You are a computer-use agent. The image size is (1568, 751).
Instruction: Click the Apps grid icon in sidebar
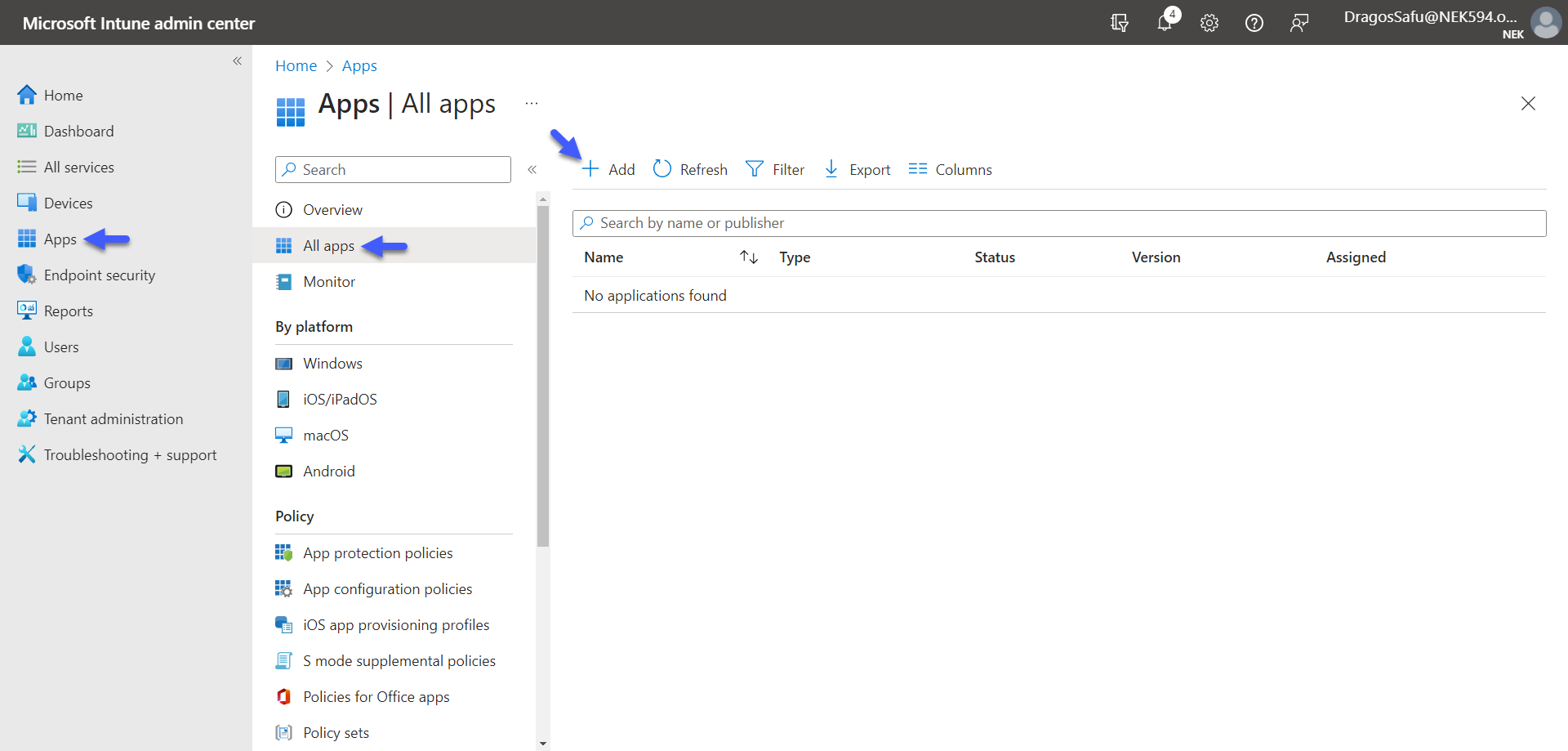pyautogui.click(x=27, y=239)
